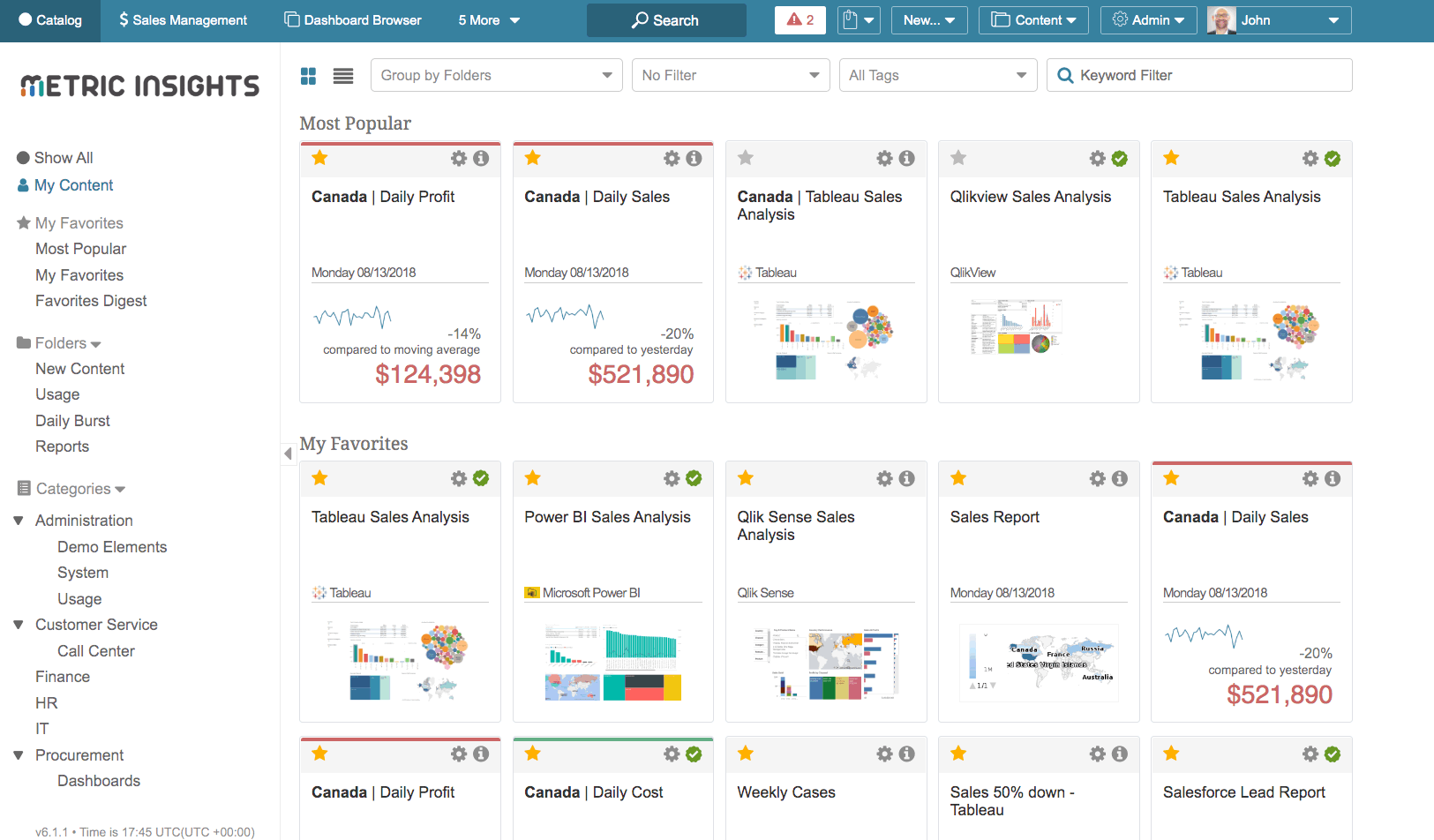Collapse the Administration category
1434x840 pixels.
tap(19, 521)
